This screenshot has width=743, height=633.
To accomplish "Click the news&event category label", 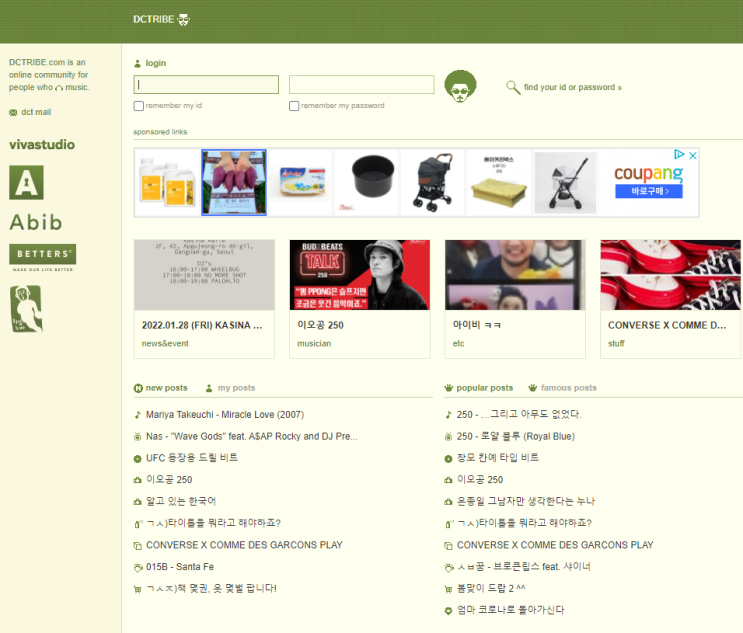I will [165, 344].
